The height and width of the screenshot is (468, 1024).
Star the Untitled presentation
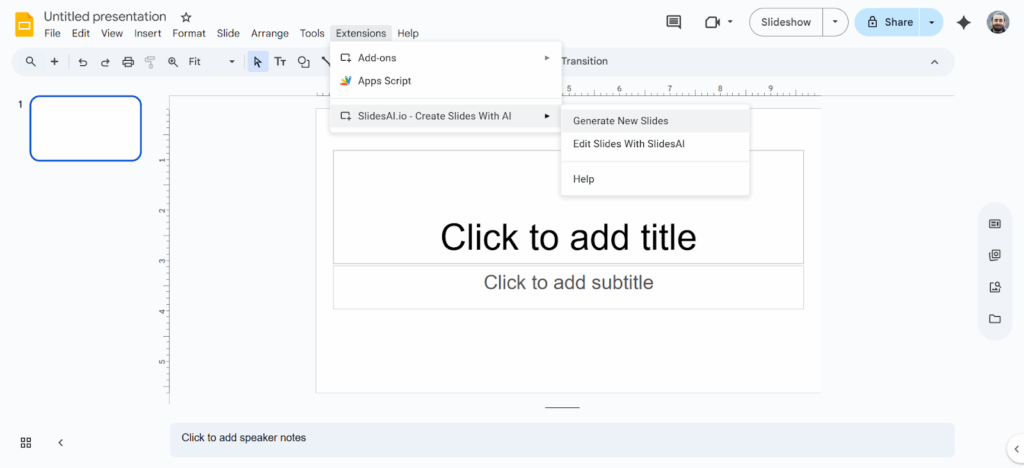click(186, 17)
